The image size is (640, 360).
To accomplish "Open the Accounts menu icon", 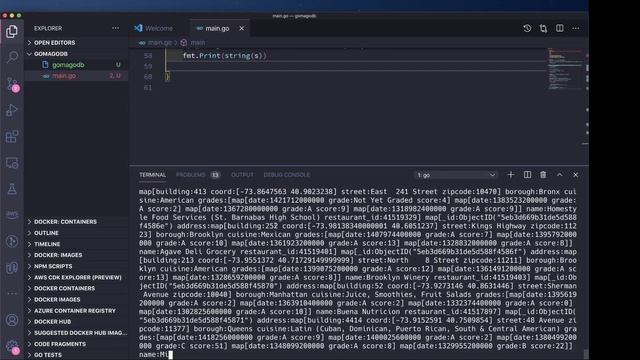I will (12, 320).
